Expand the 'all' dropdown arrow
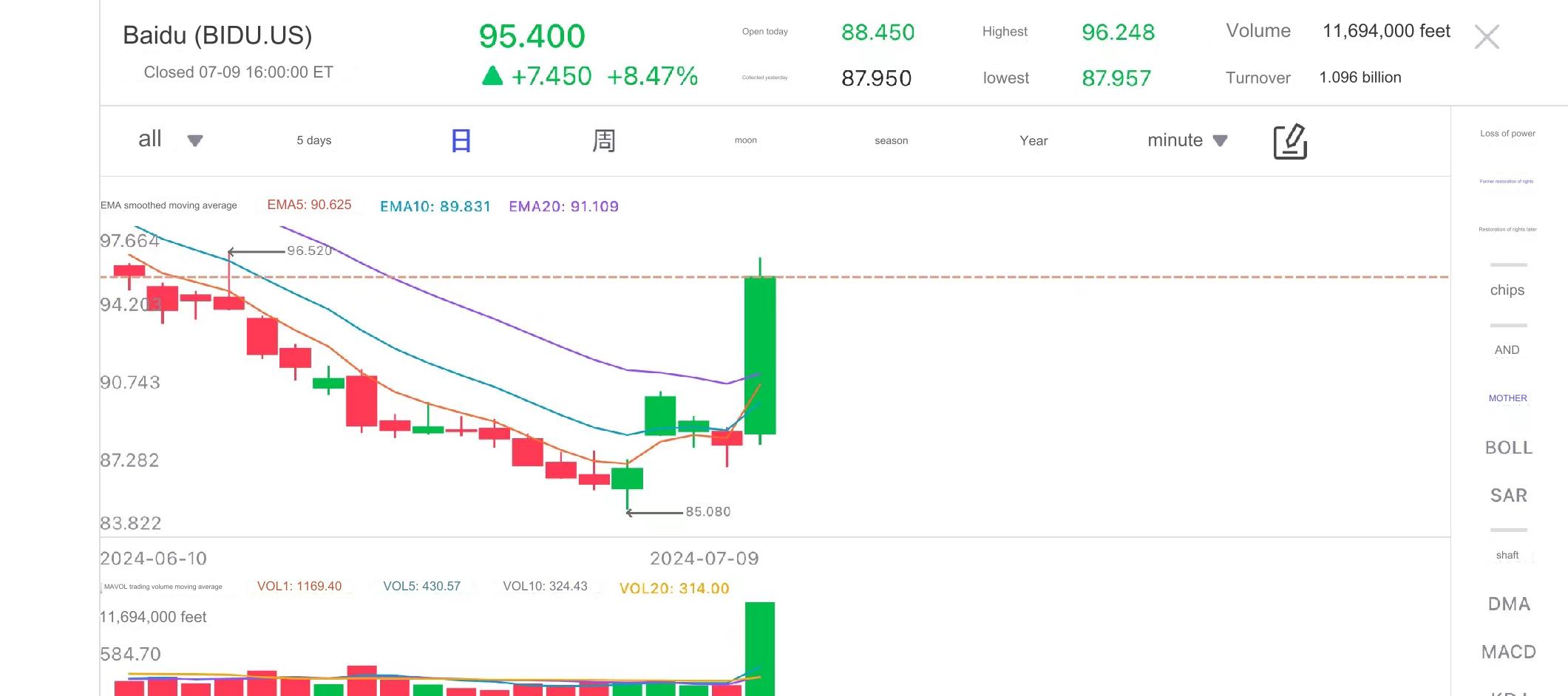 195,140
